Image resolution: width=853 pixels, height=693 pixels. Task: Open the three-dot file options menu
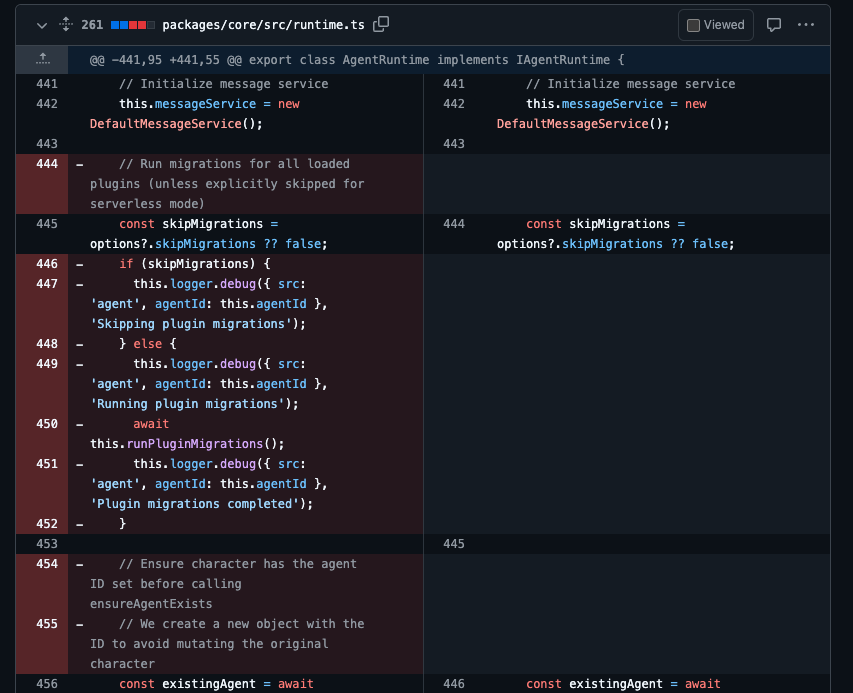point(805,25)
